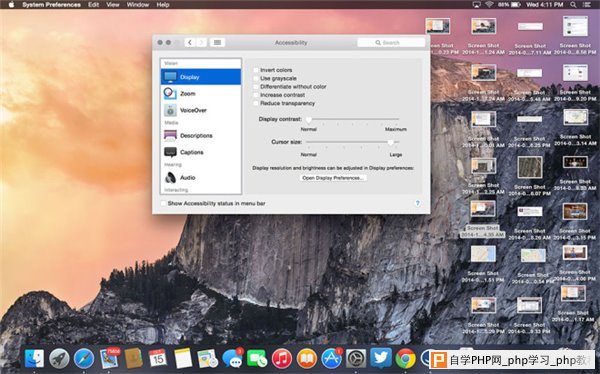
Task: Click the menu bar clock Wed 4:11 PM
Action: click(545, 5)
